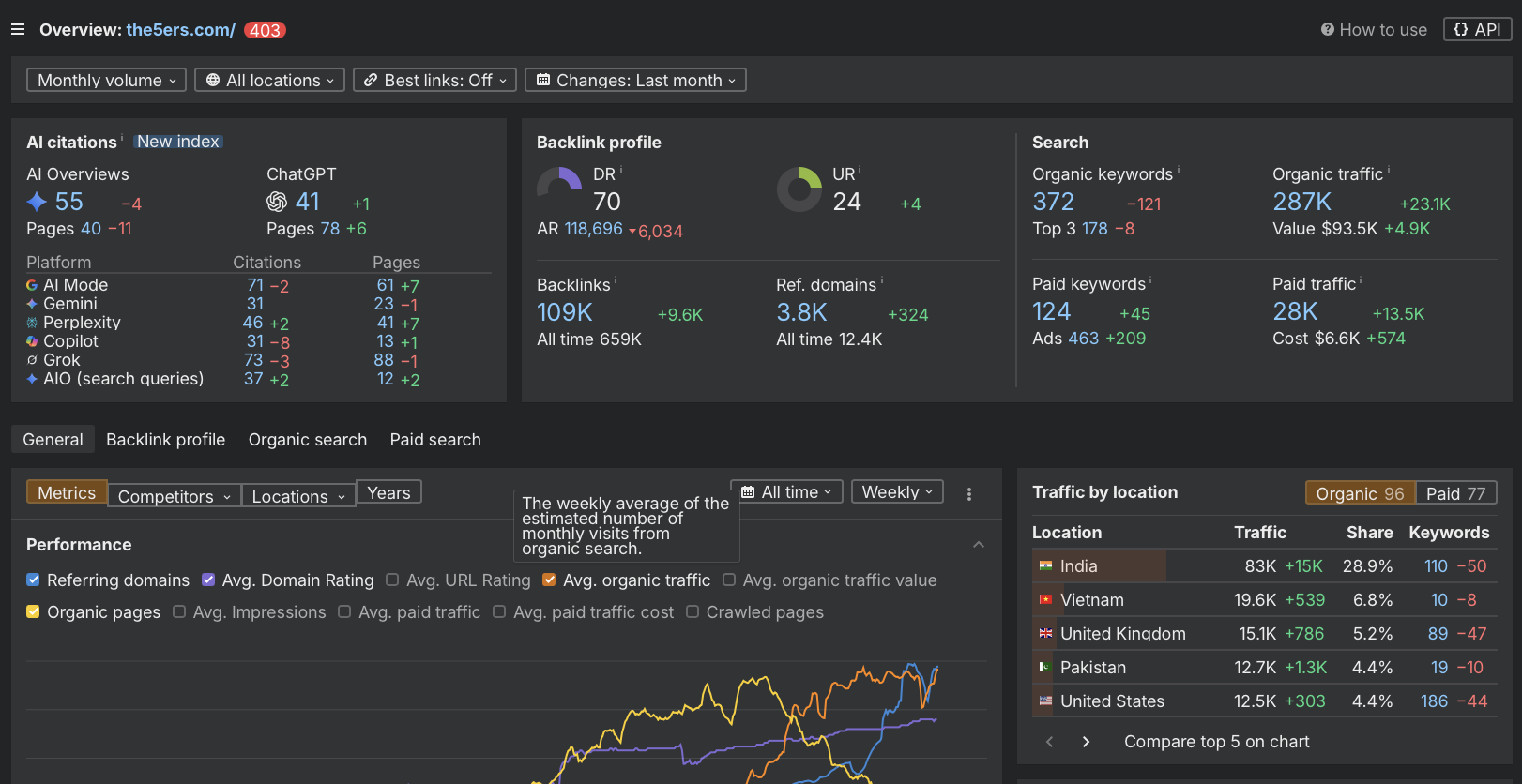Open the Weekly interval dropdown
This screenshot has width=1522, height=784.
[897, 492]
